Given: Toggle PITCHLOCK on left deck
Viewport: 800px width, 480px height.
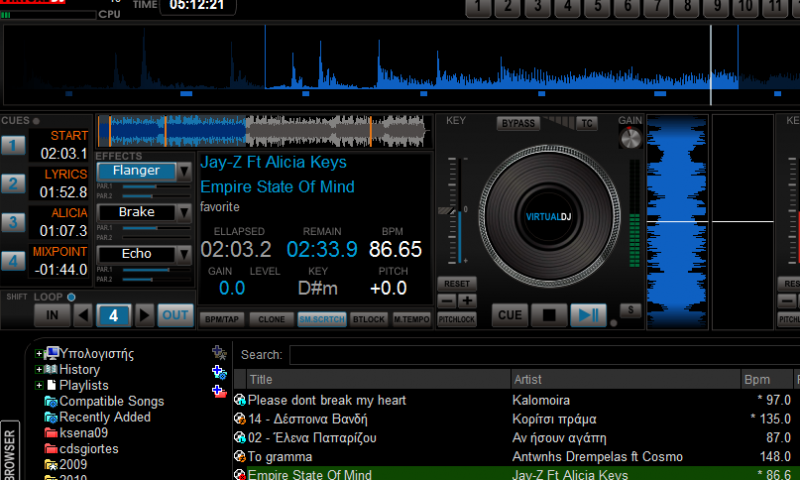Looking at the screenshot, I should point(457,319).
